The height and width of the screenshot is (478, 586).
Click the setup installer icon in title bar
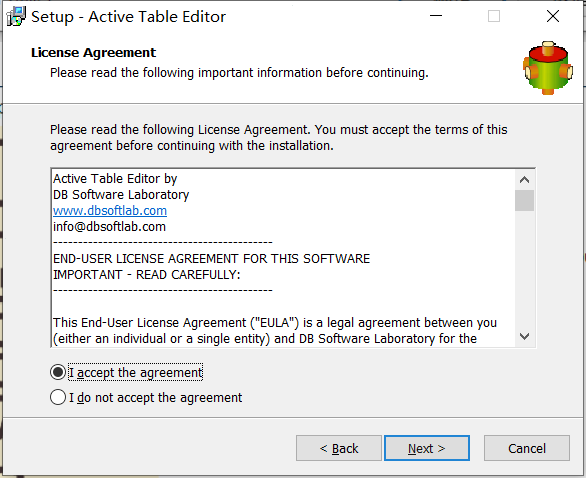pyautogui.click(x=16, y=17)
